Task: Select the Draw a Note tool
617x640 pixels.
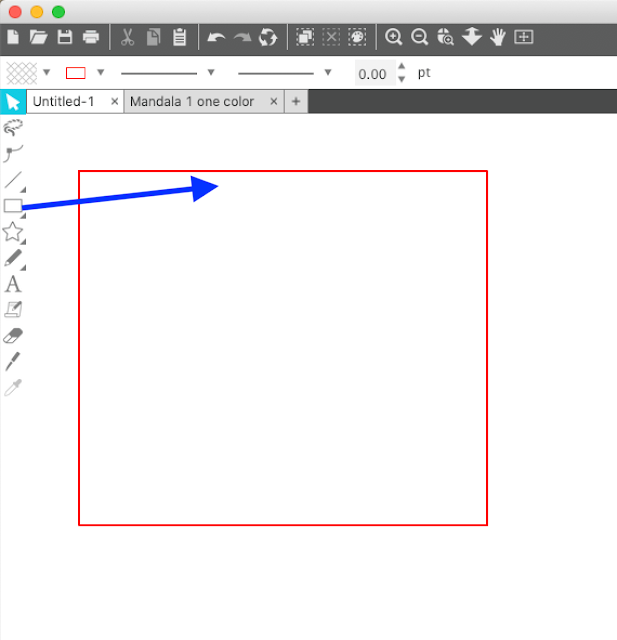Action: coord(13,310)
